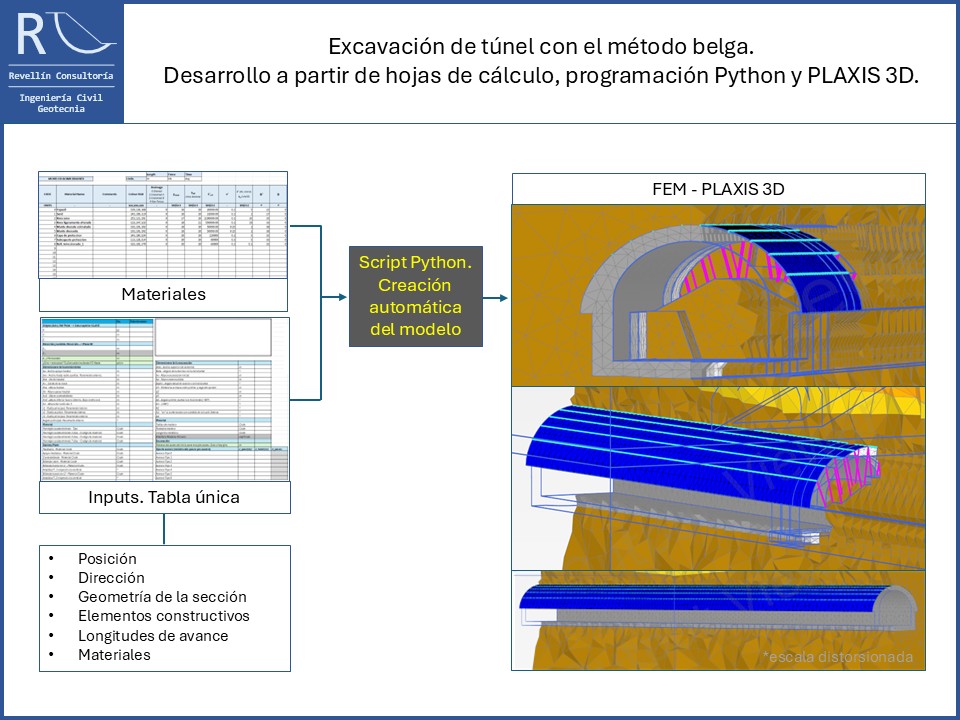Click the escala distorsionada footnote text
Image resolution: width=960 pixels, height=720 pixels.
click(x=838, y=657)
